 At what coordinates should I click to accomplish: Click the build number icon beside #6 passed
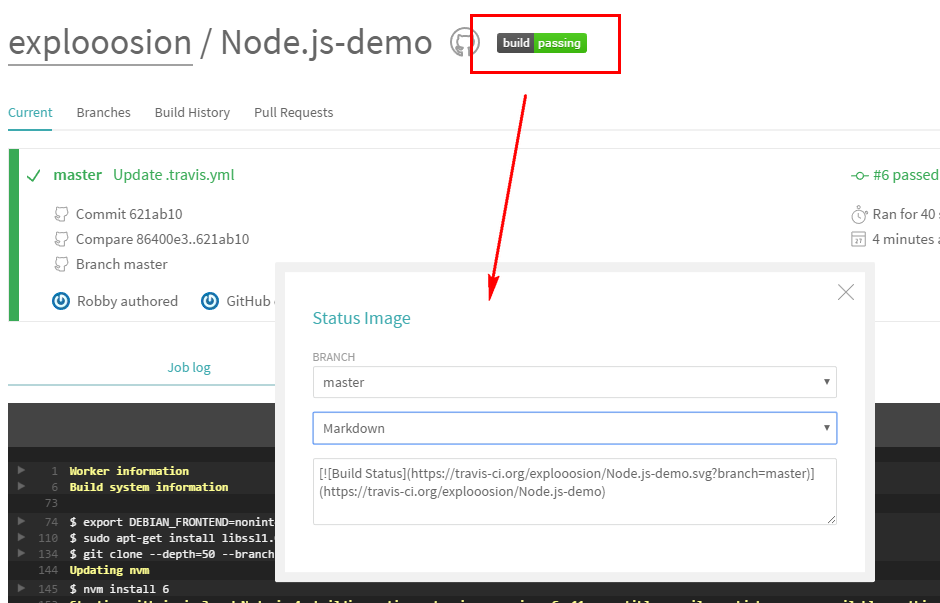[860, 176]
